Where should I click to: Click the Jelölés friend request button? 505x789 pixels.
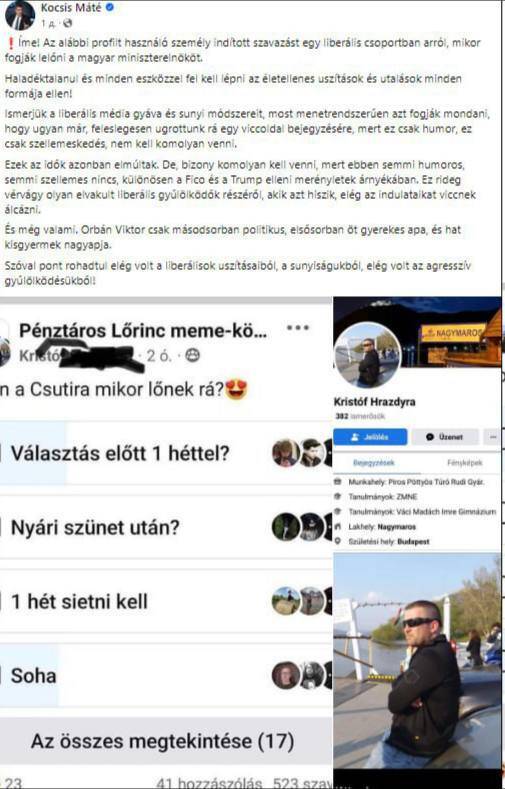point(370,437)
